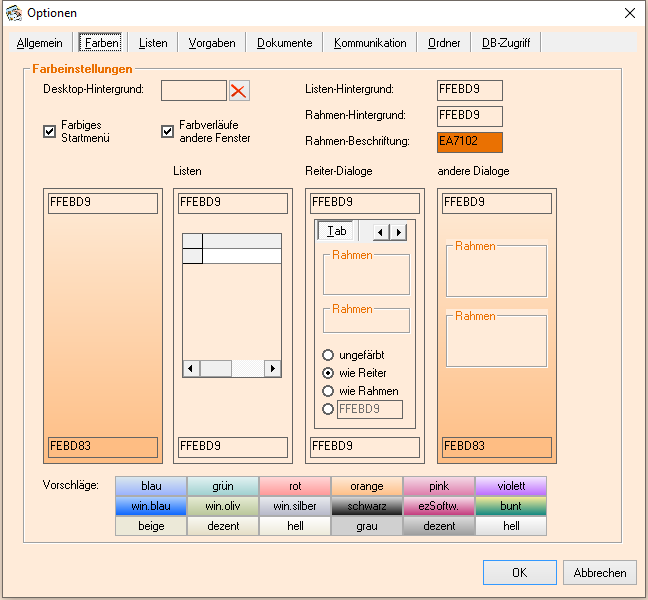648x600 pixels.
Task: Click the Optionen app icon in title bar
Action: [x=14, y=13]
